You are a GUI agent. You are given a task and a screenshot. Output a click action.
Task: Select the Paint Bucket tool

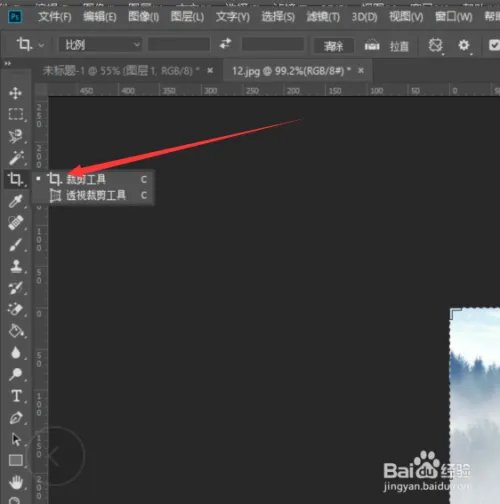coord(16,331)
